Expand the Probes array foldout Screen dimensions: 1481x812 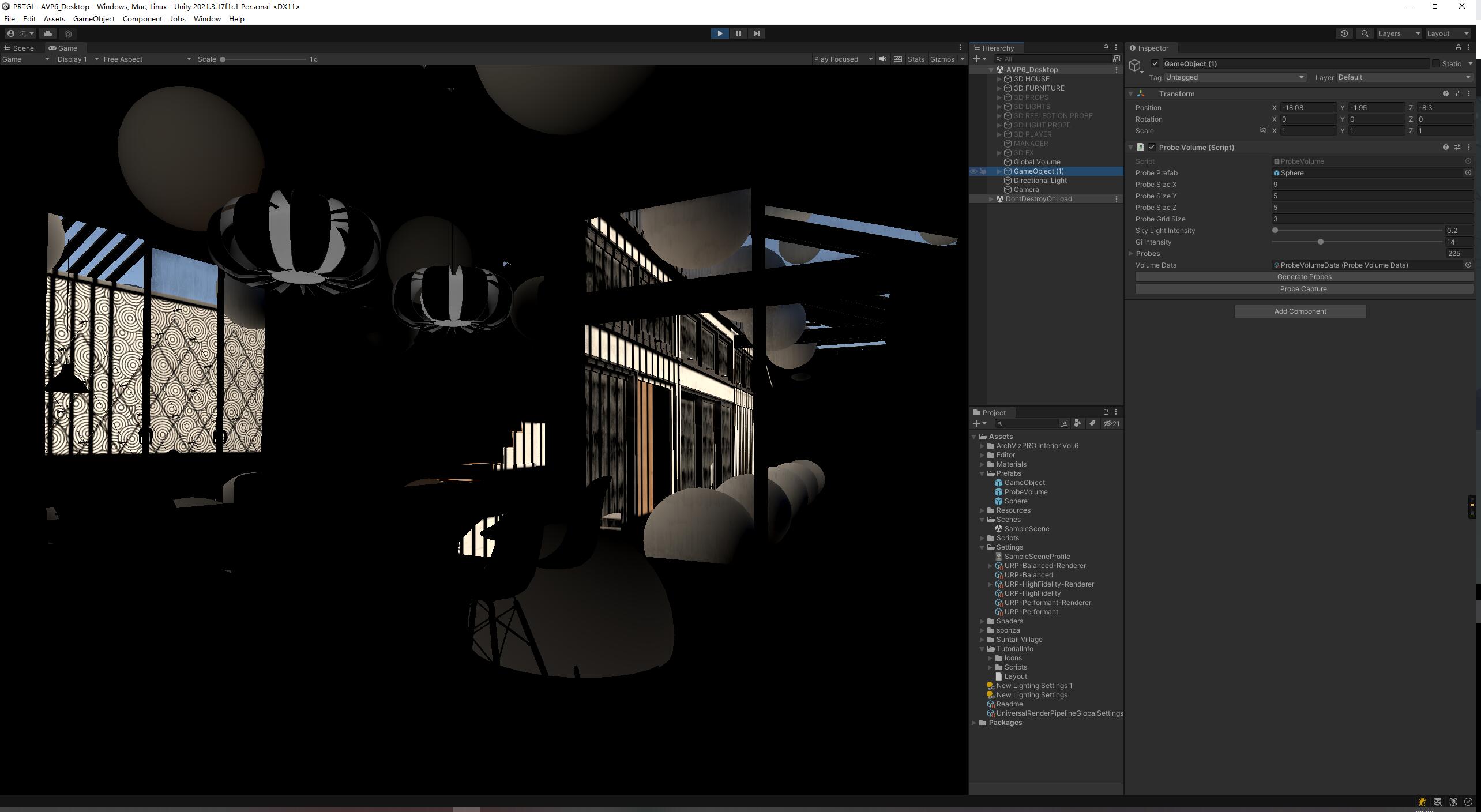1131,254
